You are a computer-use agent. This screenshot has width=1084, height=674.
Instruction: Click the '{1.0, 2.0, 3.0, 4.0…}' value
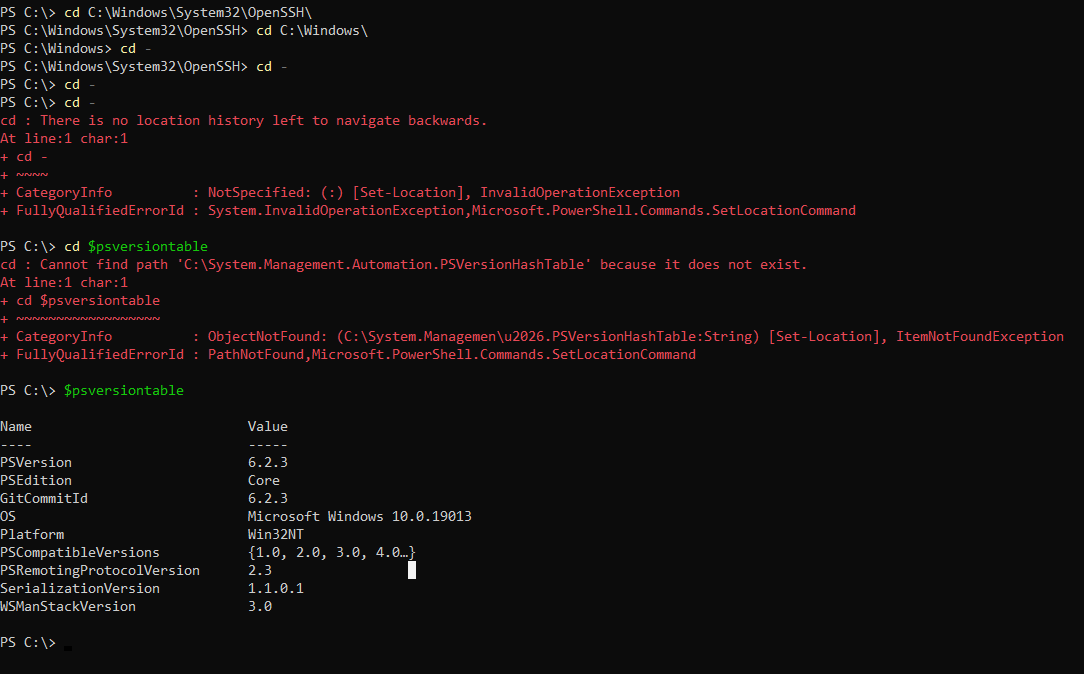coord(332,552)
